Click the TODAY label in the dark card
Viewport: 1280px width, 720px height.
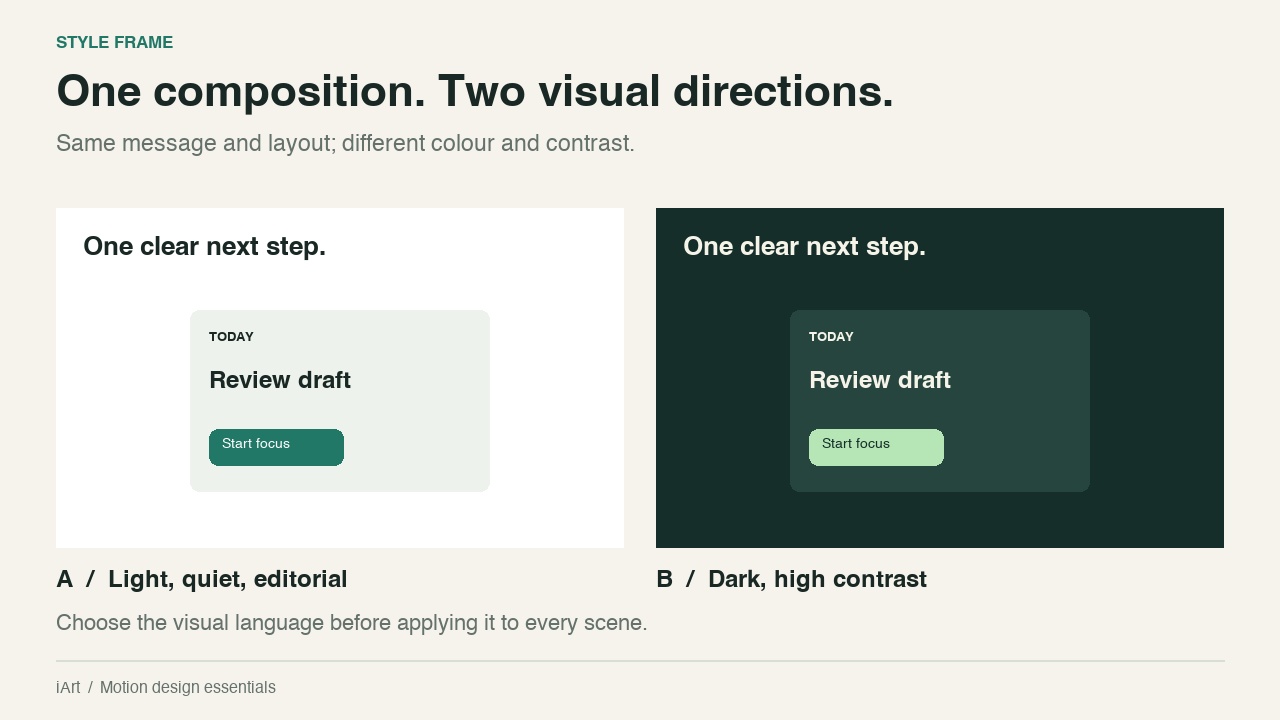click(831, 337)
